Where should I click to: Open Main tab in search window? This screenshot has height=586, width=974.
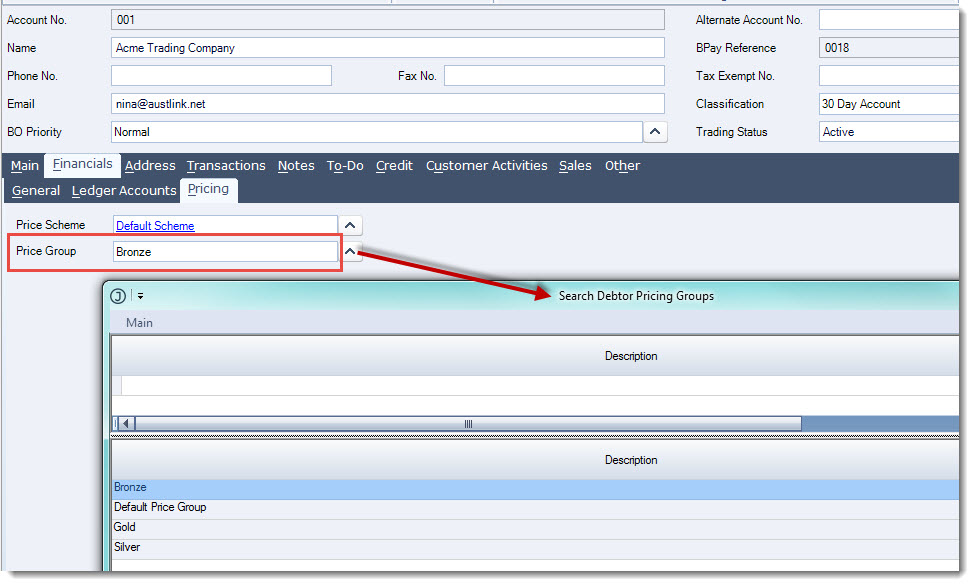(x=139, y=323)
